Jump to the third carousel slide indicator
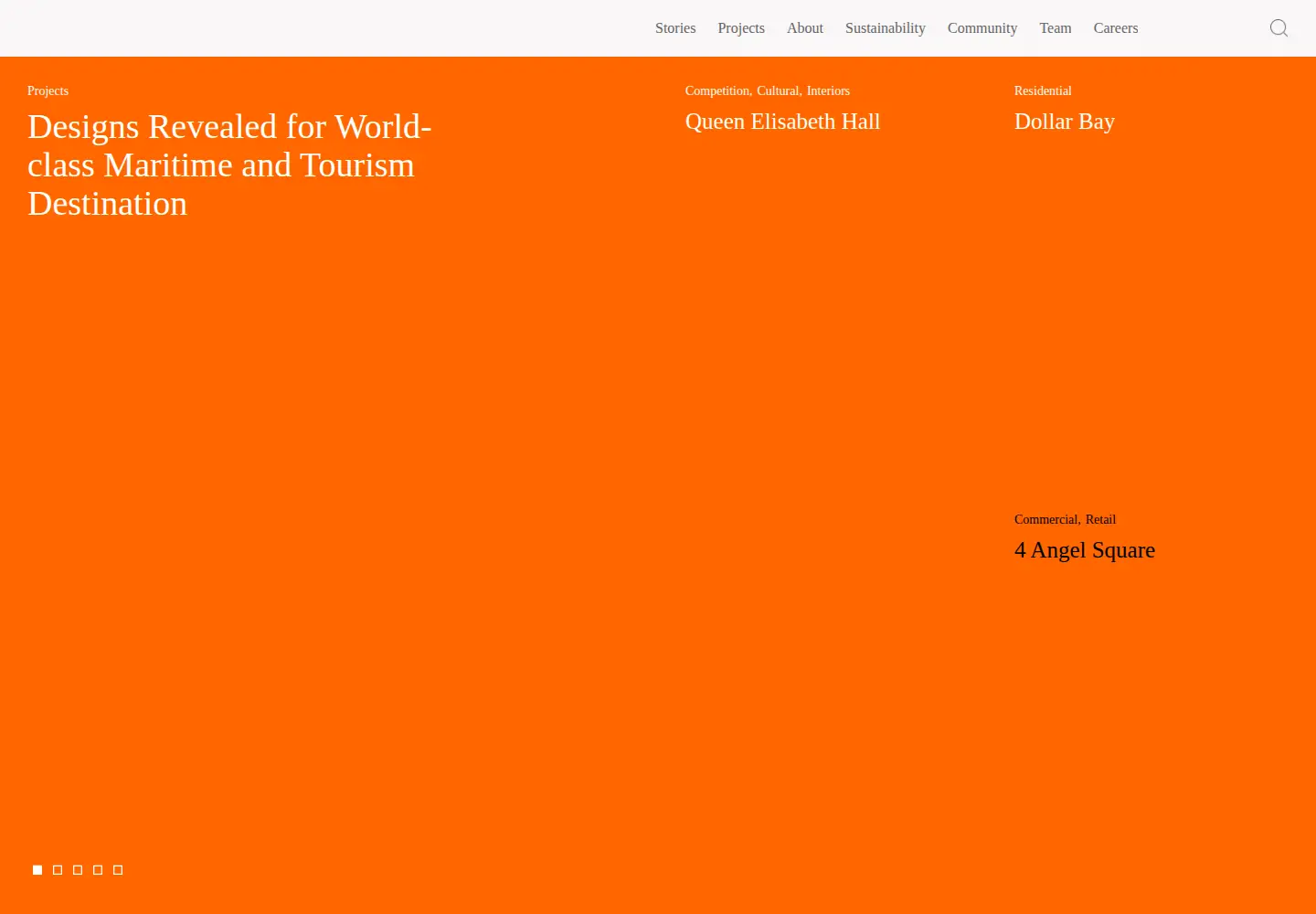This screenshot has width=1316, height=914. click(x=78, y=870)
